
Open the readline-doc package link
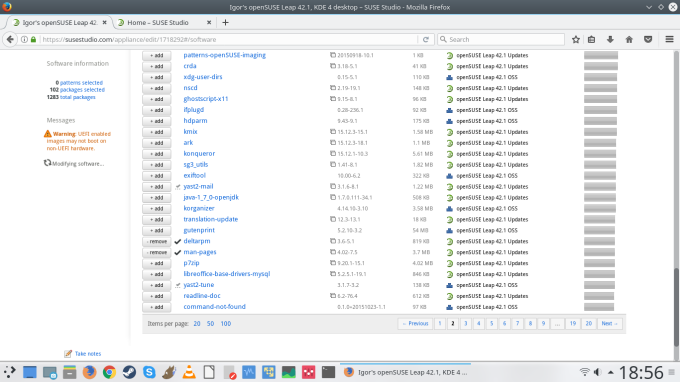pyautogui.click(x=202, y=296)
